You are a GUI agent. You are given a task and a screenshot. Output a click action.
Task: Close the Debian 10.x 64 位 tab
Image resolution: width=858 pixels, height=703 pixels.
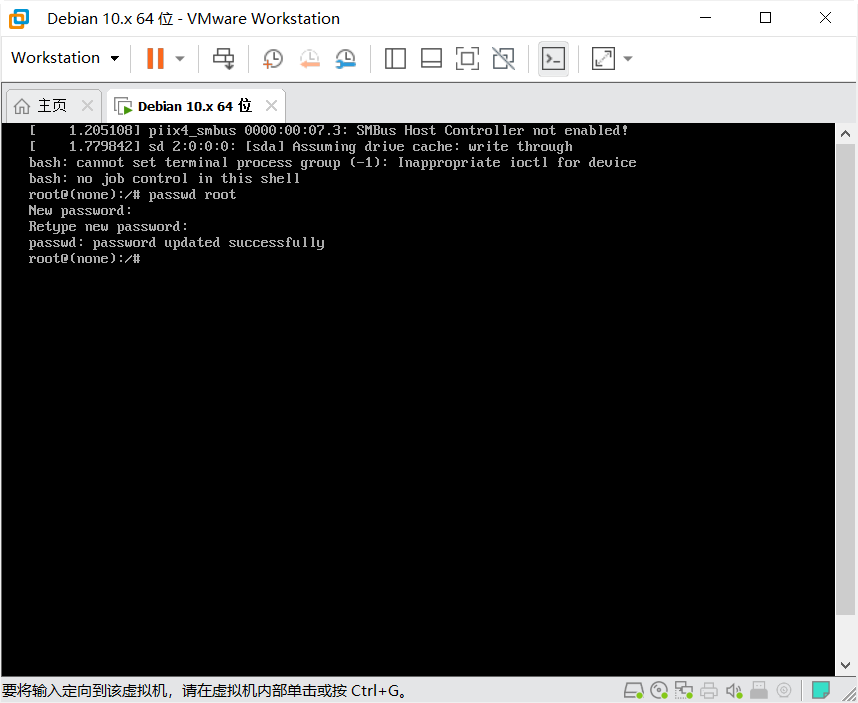[271, 106]
